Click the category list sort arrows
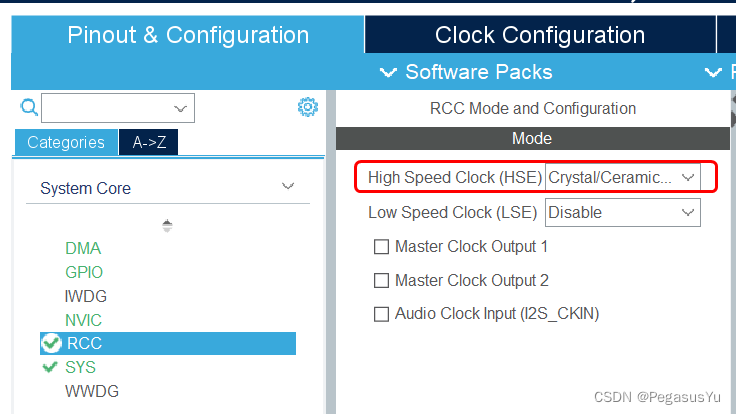The width and height of the screenshot is (736, 414). pos(167,226)
